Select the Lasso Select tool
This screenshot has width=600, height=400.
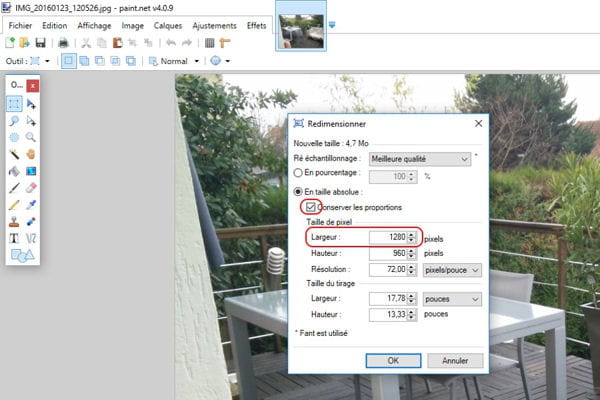click(14, 121)
